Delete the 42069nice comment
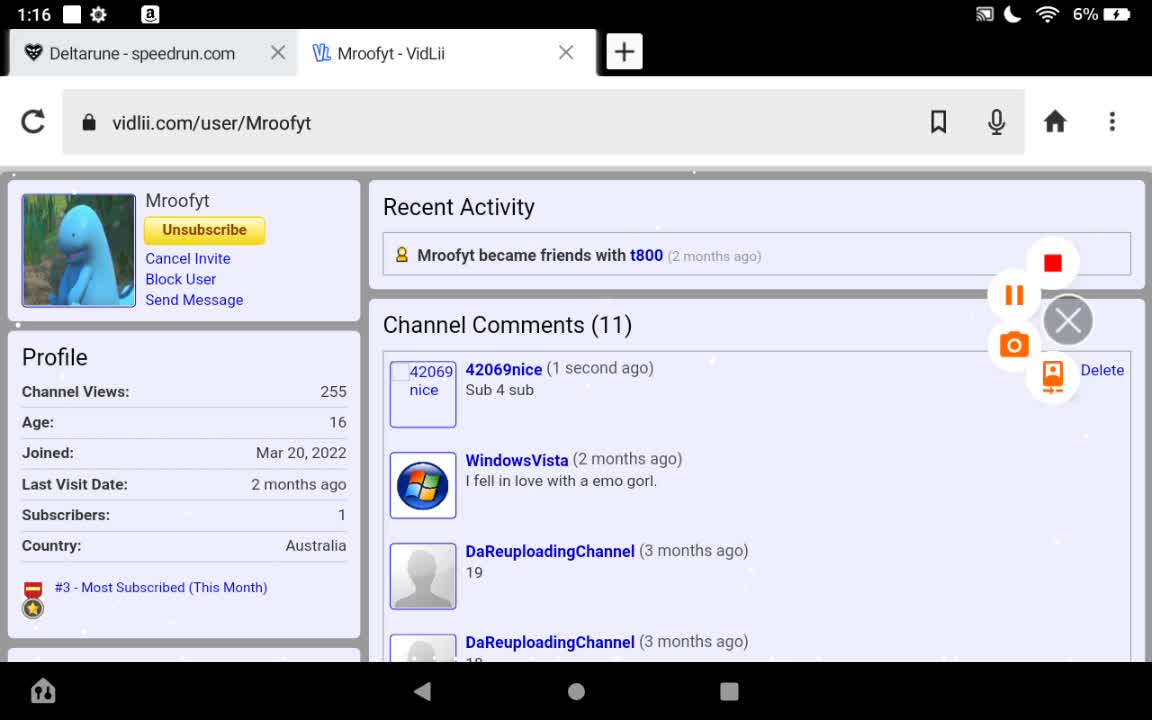 point(1101,370)
